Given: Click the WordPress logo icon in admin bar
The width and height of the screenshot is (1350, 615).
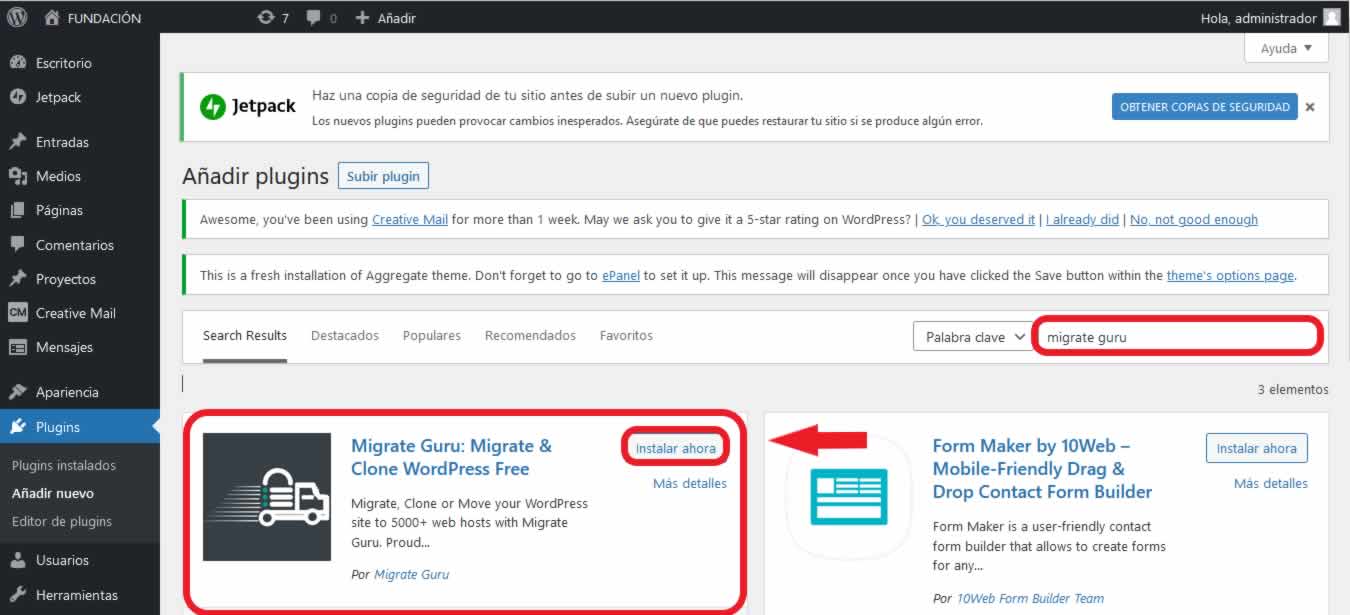Looking at the screenshot, I should (17, 17).
